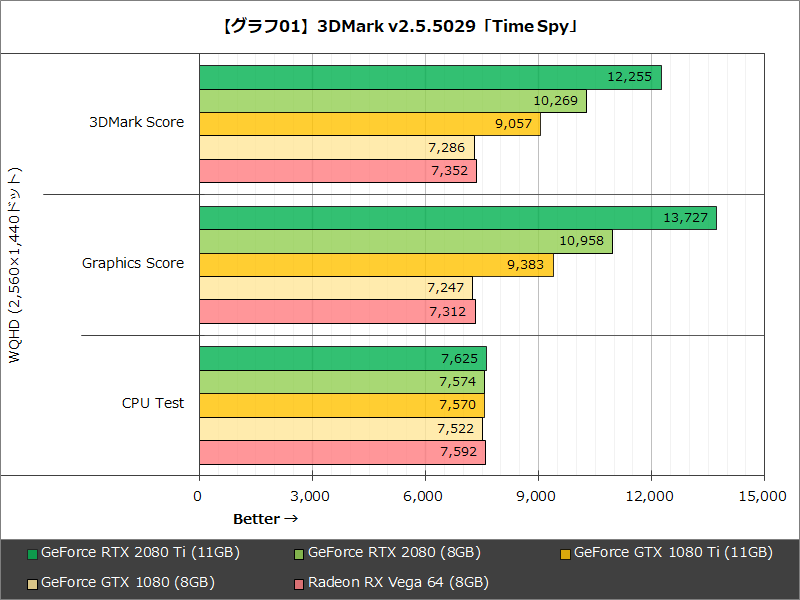Click the CPU Test category label
This screenshot has width=800, height=600.
151,403
